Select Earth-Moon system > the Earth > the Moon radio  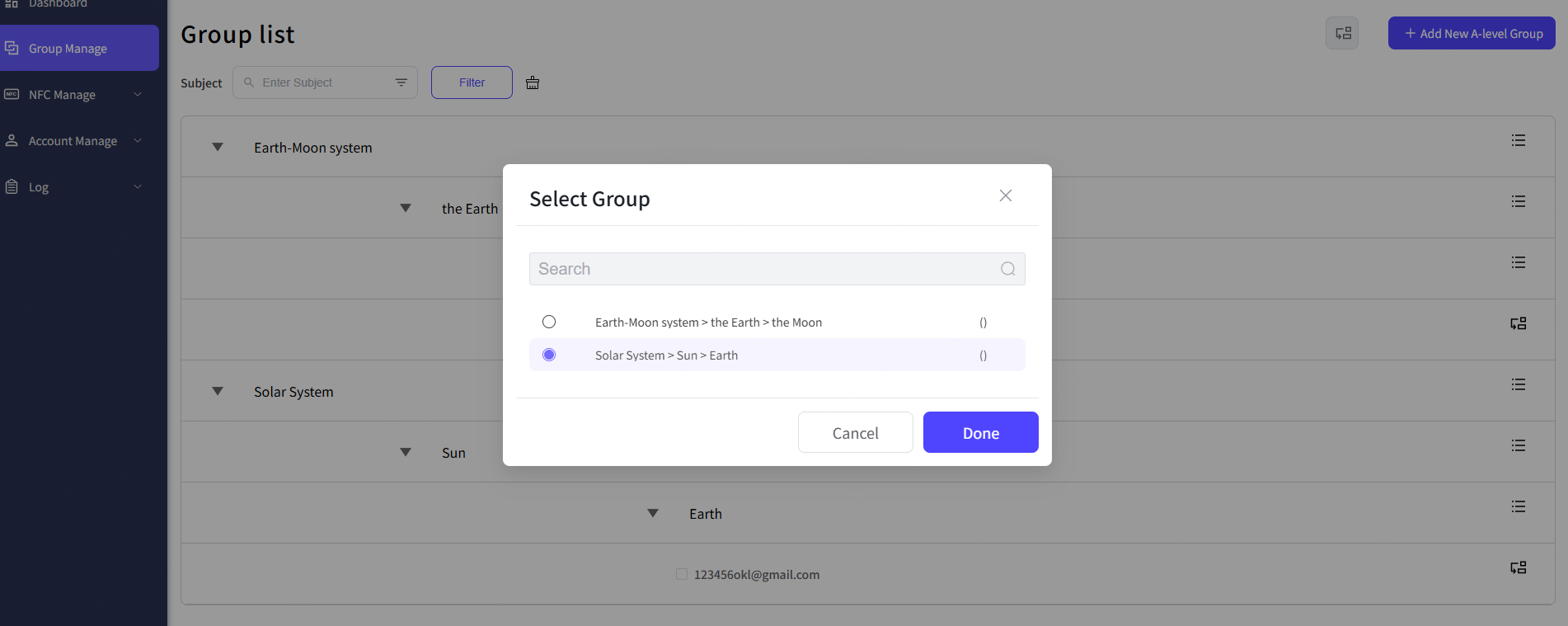pyautogui.click(x=549, y=322)
